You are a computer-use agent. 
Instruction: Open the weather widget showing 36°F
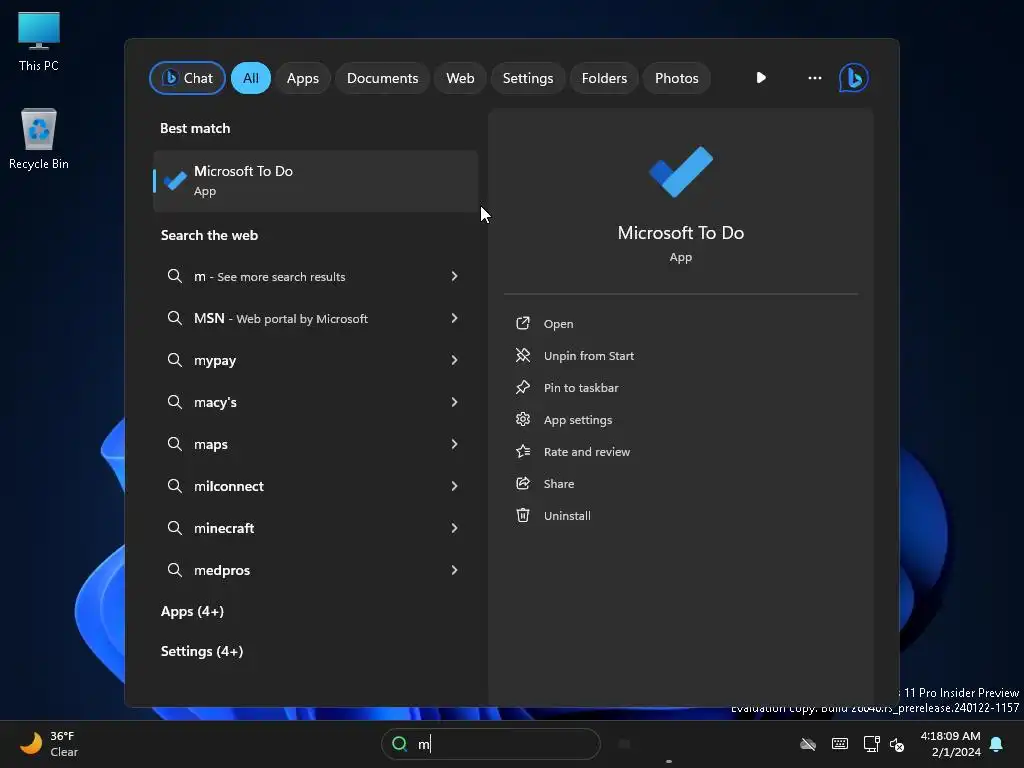tap(48, 744)
